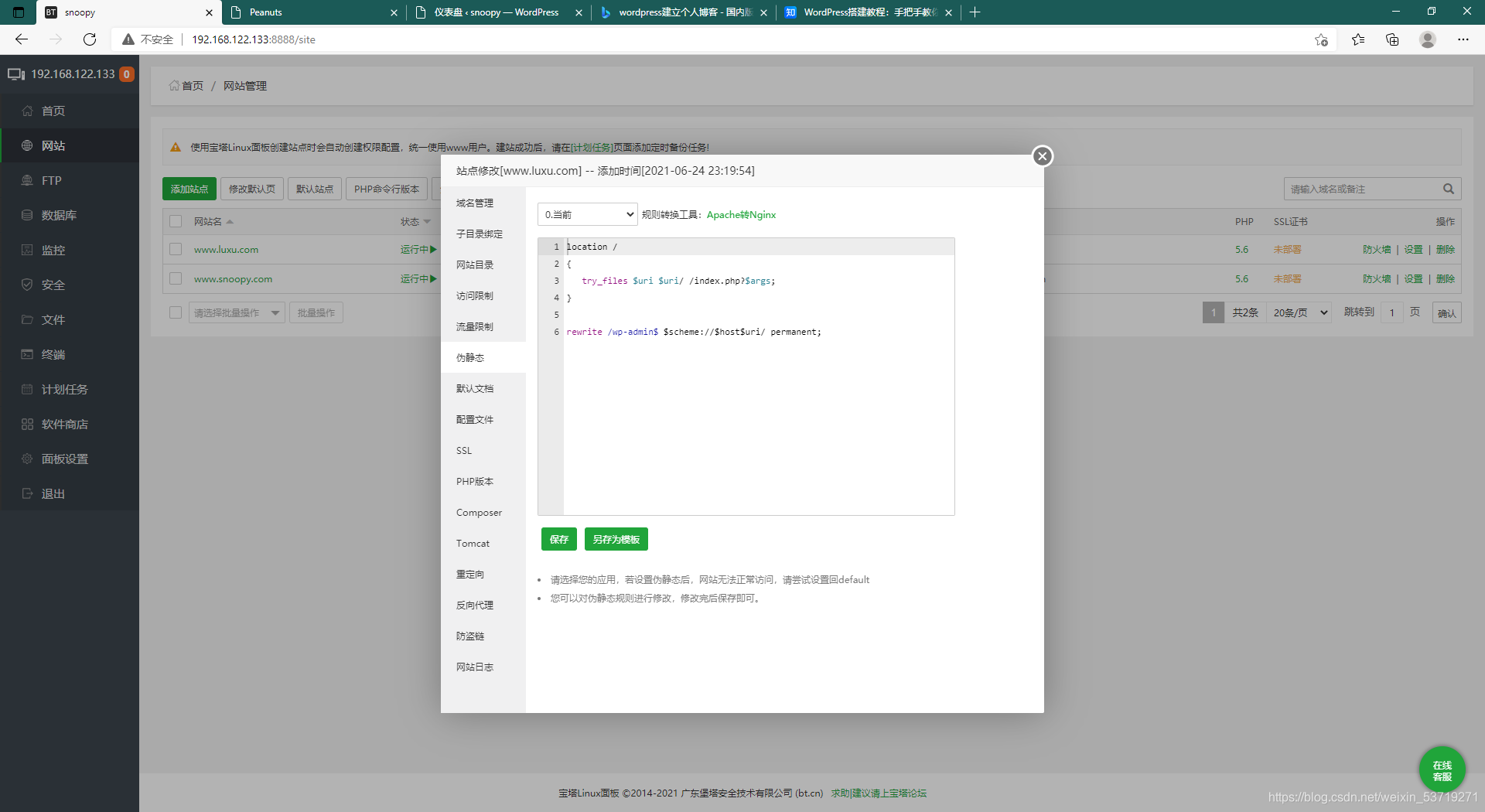1485x812 pixels.
Task: Check the www.snoopy.com row checkbox
Action: point(176,278)
